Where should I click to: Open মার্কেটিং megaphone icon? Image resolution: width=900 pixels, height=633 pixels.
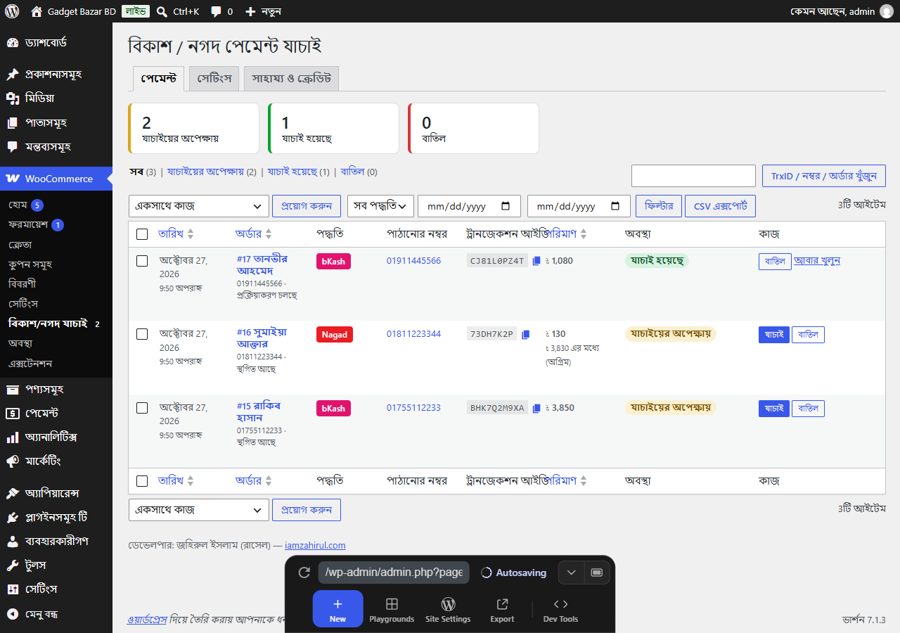[13, 461]
